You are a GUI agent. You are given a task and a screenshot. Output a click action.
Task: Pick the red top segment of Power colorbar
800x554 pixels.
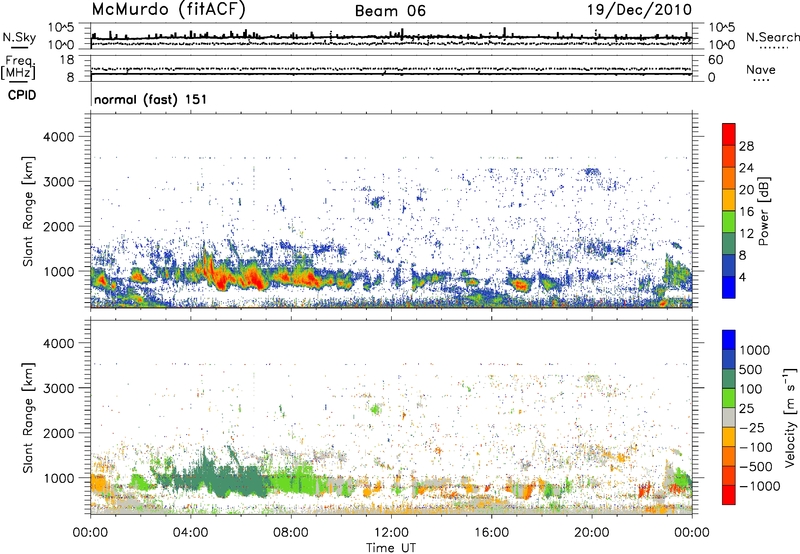pyautogui.click(x=729, y=134)
